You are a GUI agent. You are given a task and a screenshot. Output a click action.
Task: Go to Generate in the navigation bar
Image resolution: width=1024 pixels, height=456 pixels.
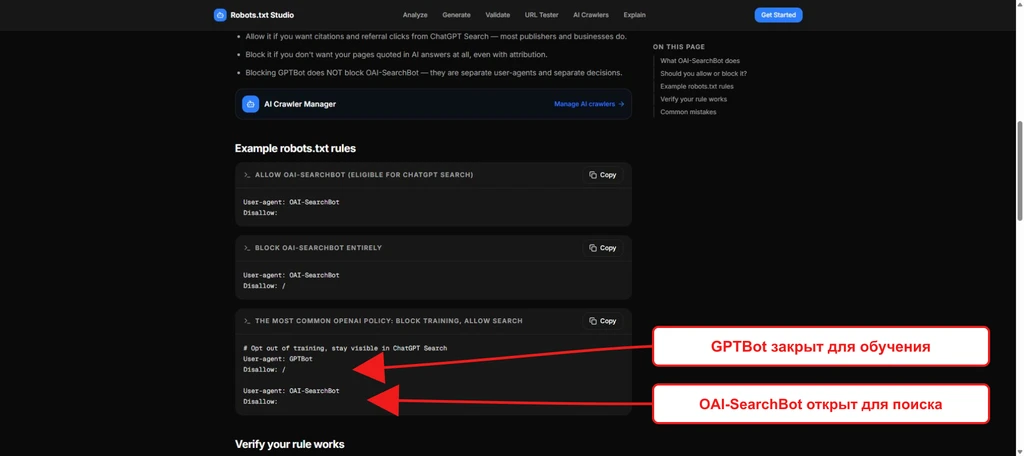coord(456,15)
